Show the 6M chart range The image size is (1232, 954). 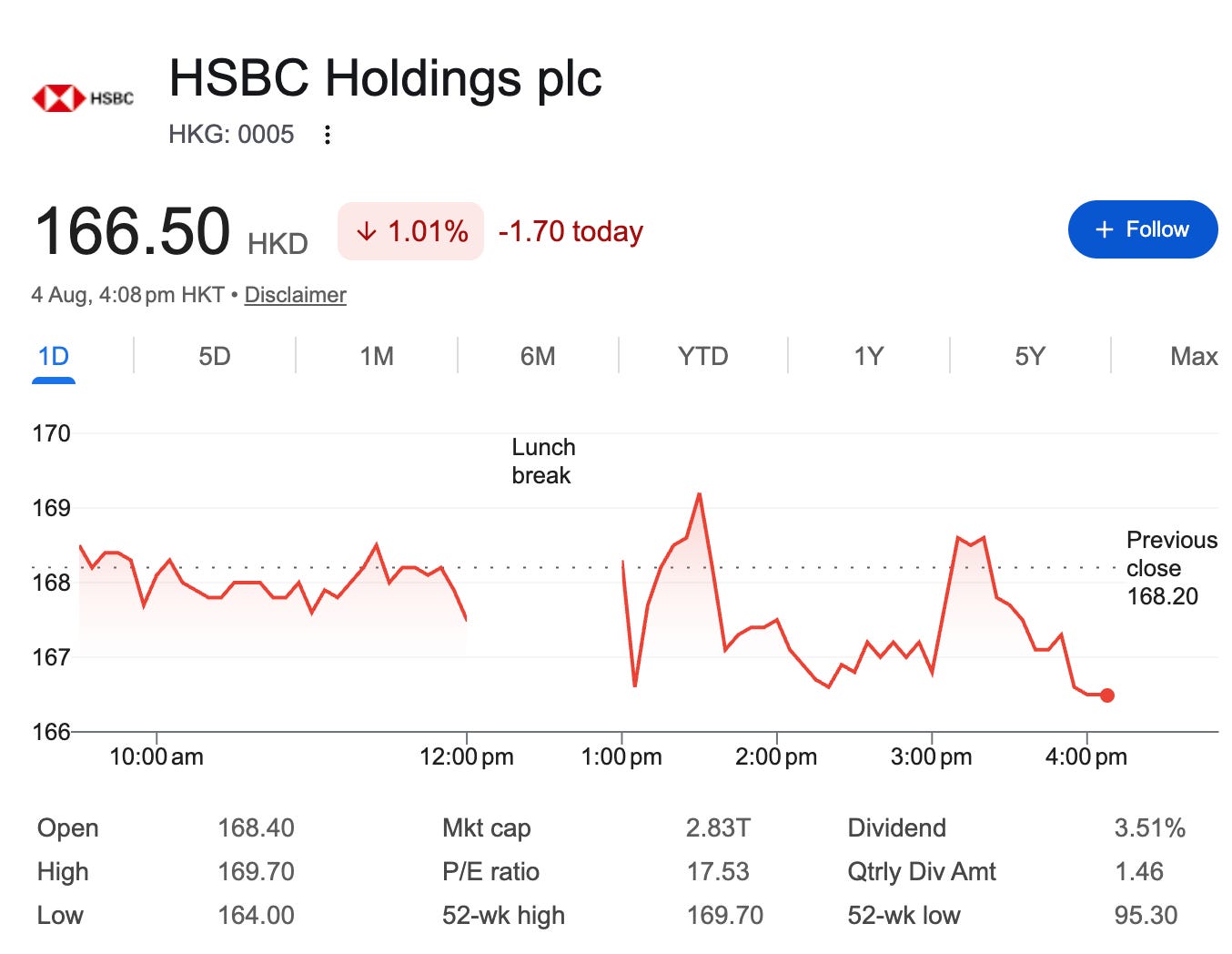tap(538, 356)
